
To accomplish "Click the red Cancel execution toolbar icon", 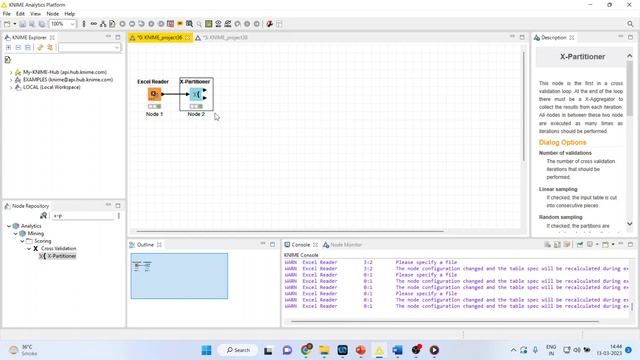I will tap(171, 24).
